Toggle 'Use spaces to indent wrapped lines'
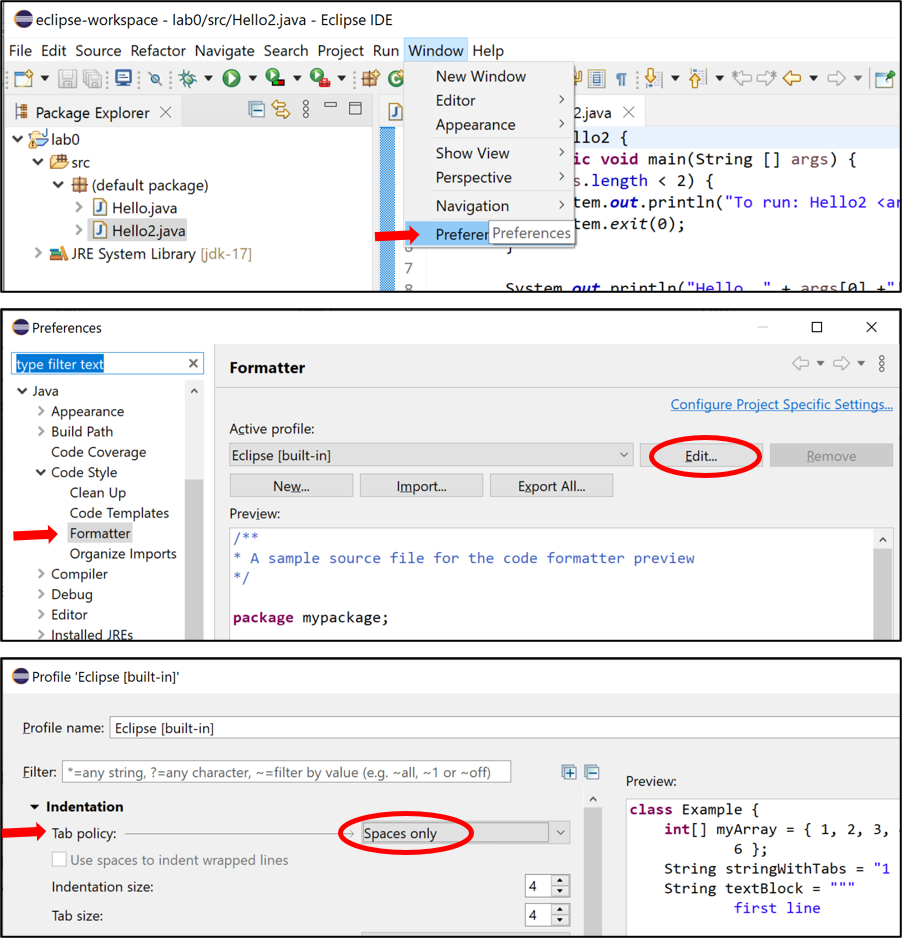902x938 pixels. (59, 860)
